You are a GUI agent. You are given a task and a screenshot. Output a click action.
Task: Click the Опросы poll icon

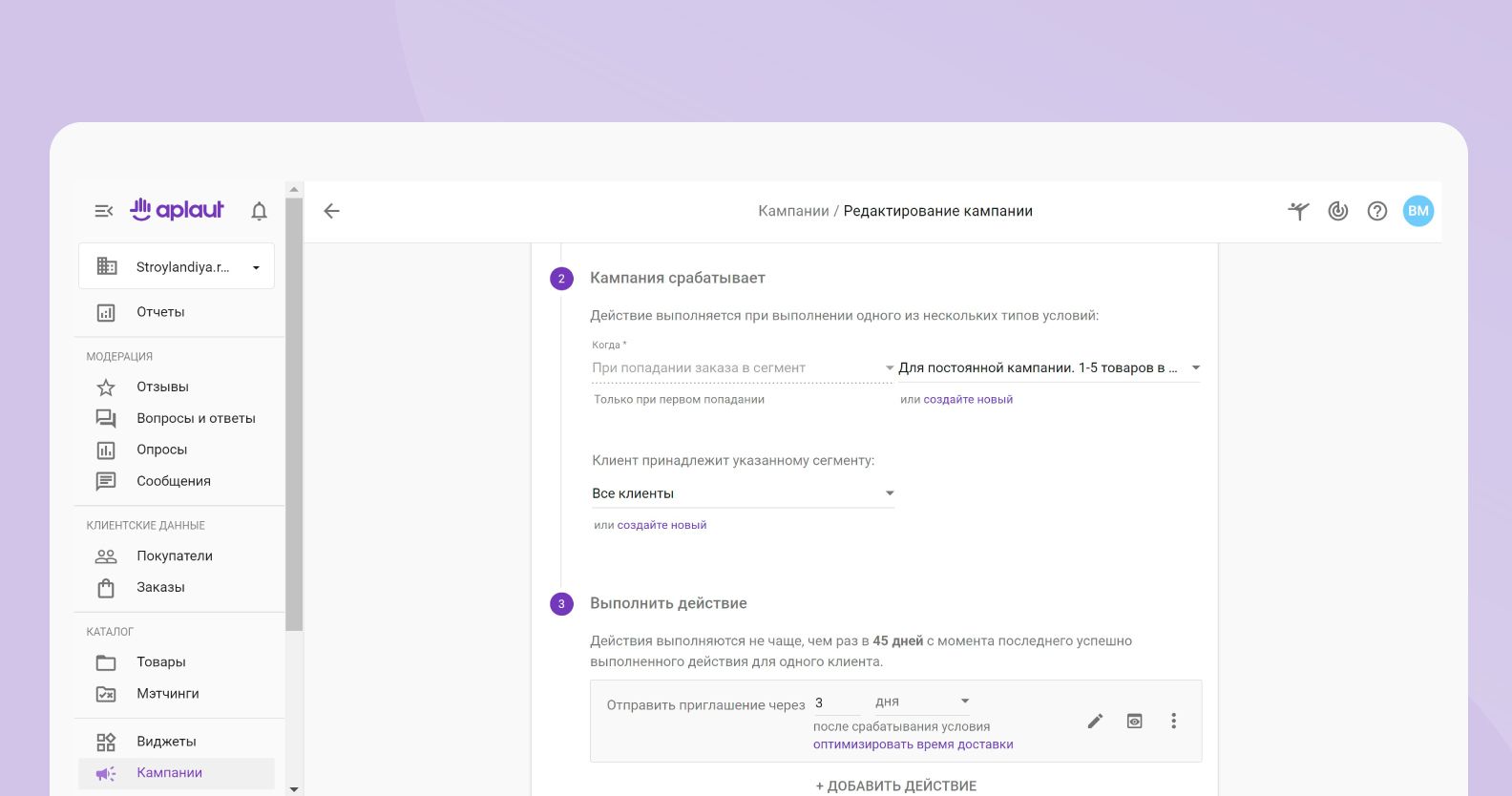coord(106,450)
